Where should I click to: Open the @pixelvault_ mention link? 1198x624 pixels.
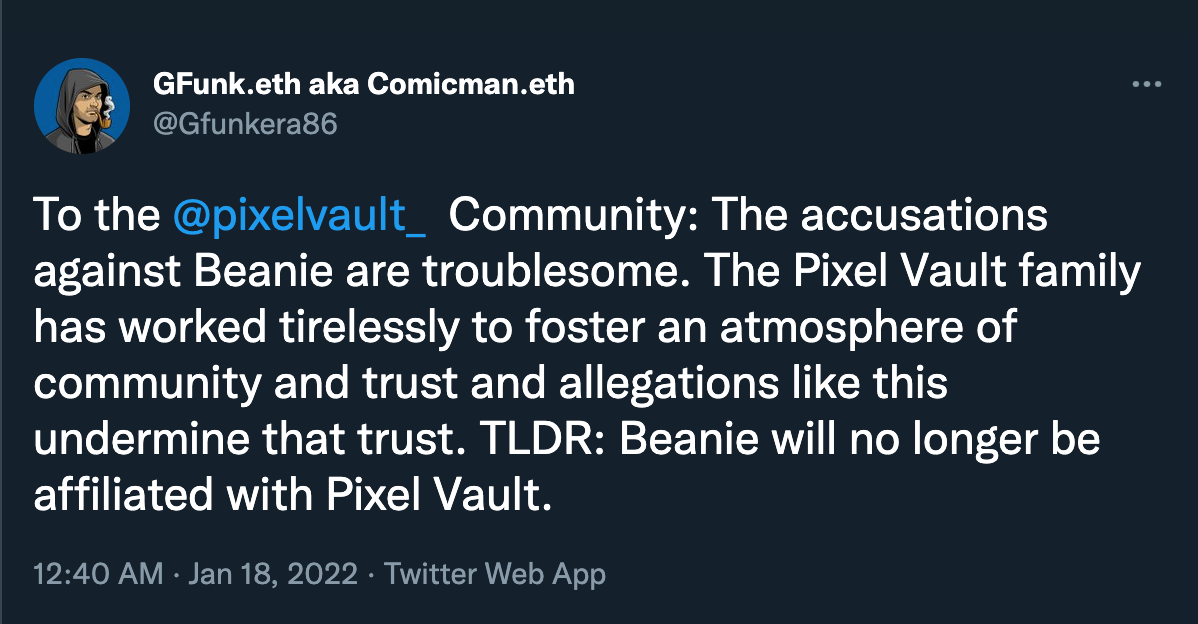pyautogui.click(x=299, y=217)
